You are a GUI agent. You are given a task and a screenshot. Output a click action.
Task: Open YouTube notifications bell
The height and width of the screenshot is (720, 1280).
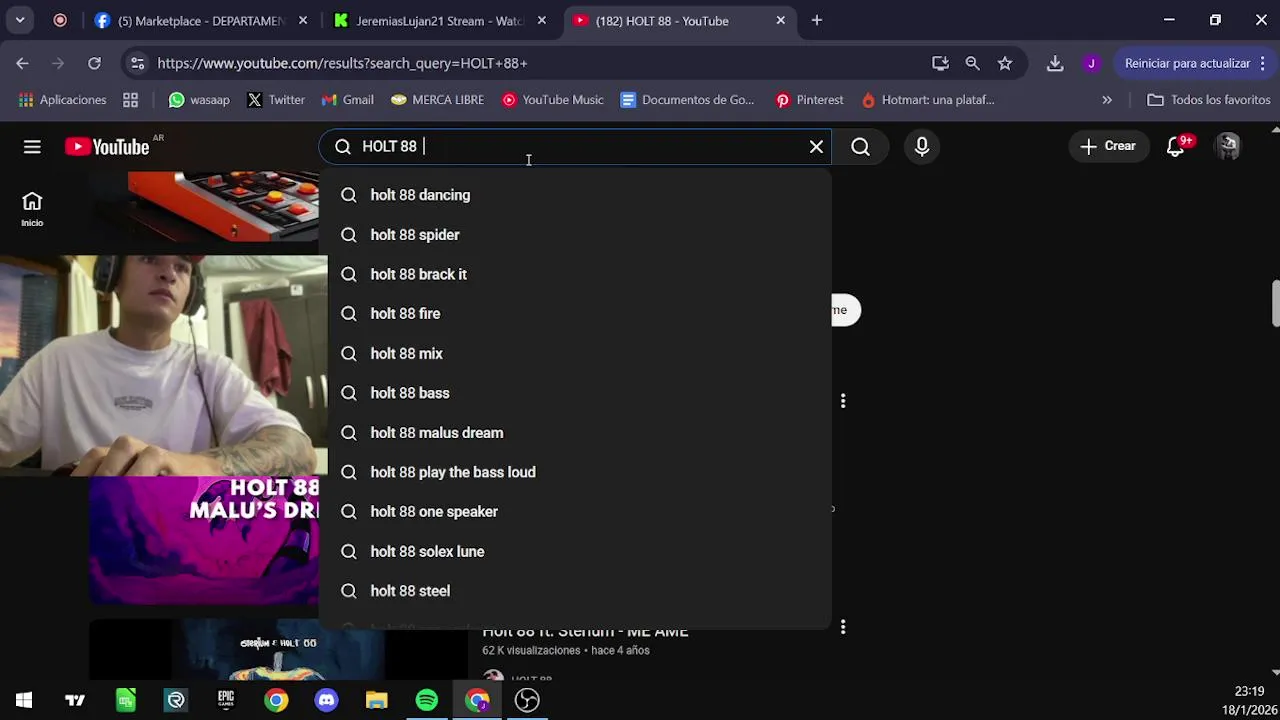point(1175,147)
